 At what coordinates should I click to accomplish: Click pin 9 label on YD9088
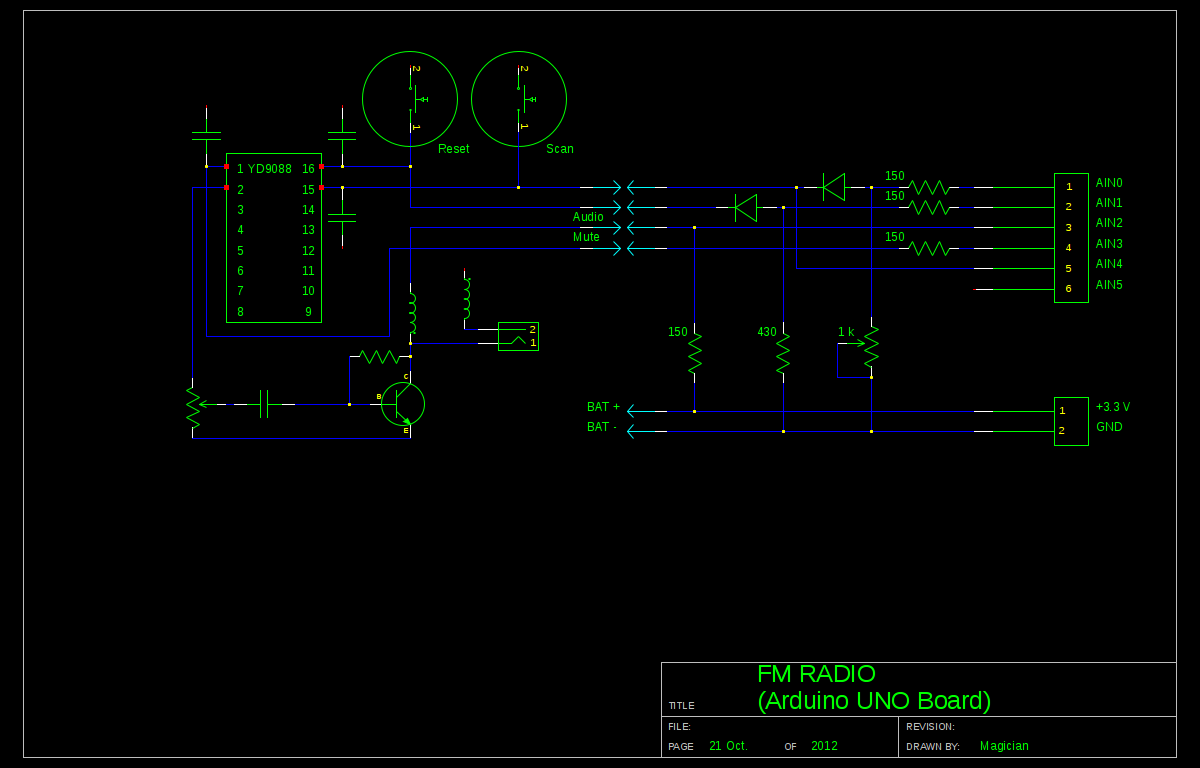309,312
